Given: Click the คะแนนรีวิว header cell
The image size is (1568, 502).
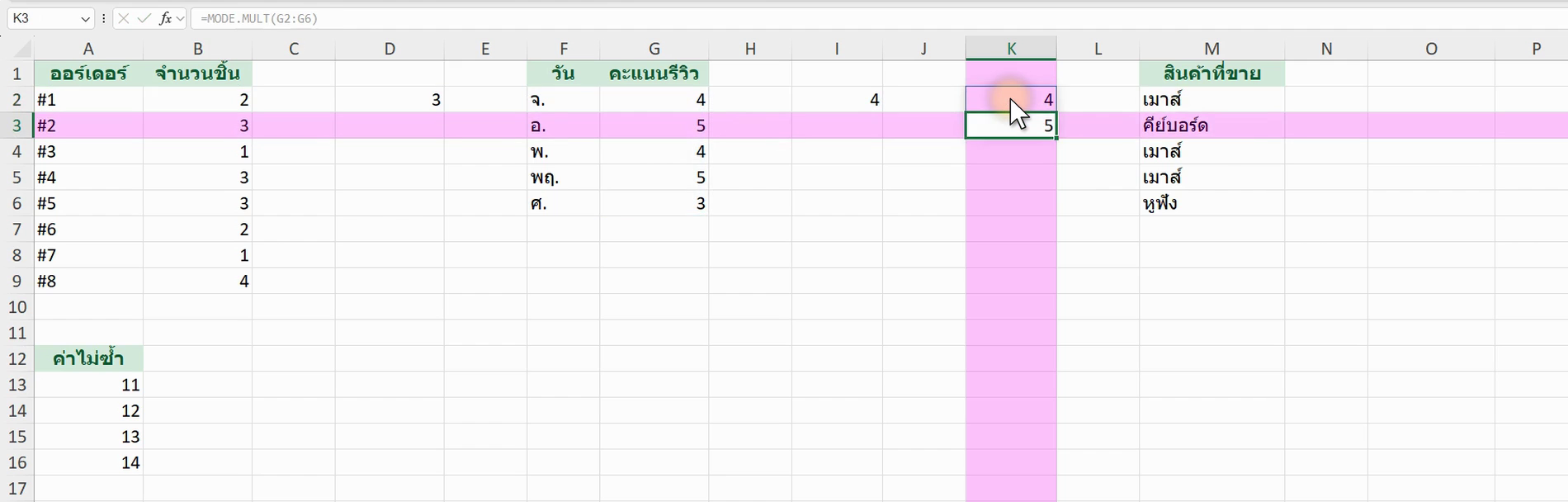Looking at the screenshot, I should pyautogui.click(x=654, y=73).
